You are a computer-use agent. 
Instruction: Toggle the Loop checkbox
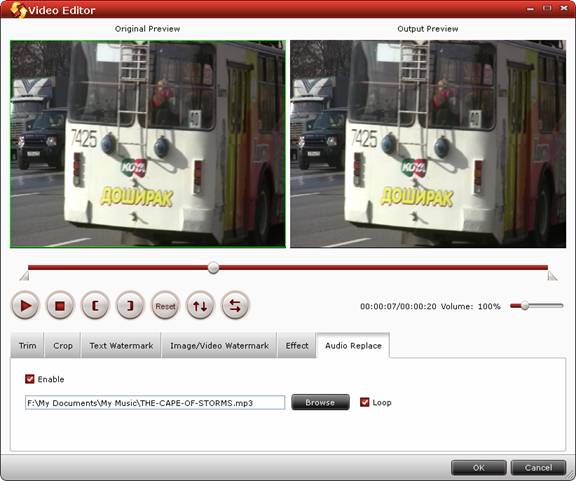point(364,402)
